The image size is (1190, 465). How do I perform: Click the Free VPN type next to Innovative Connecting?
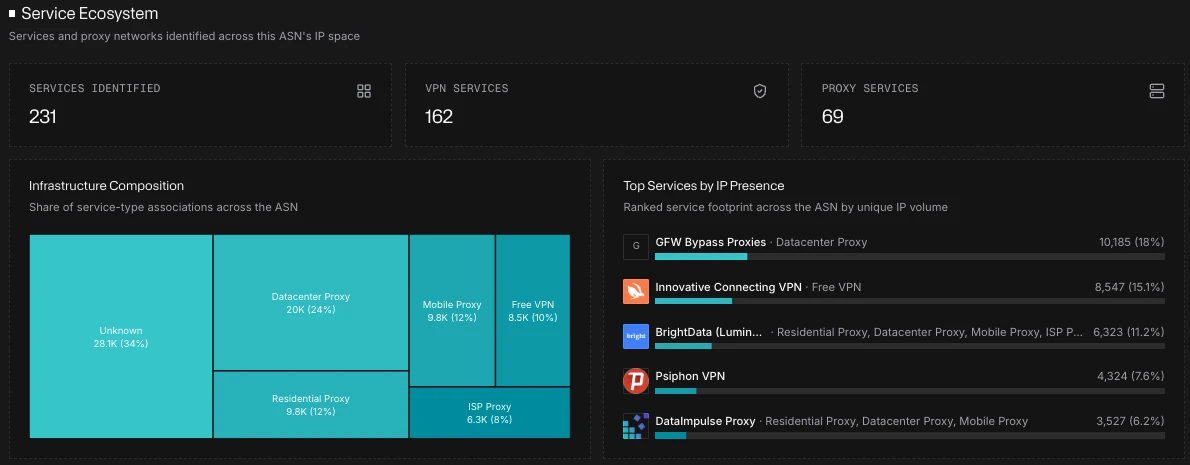[x=836, y=287]
